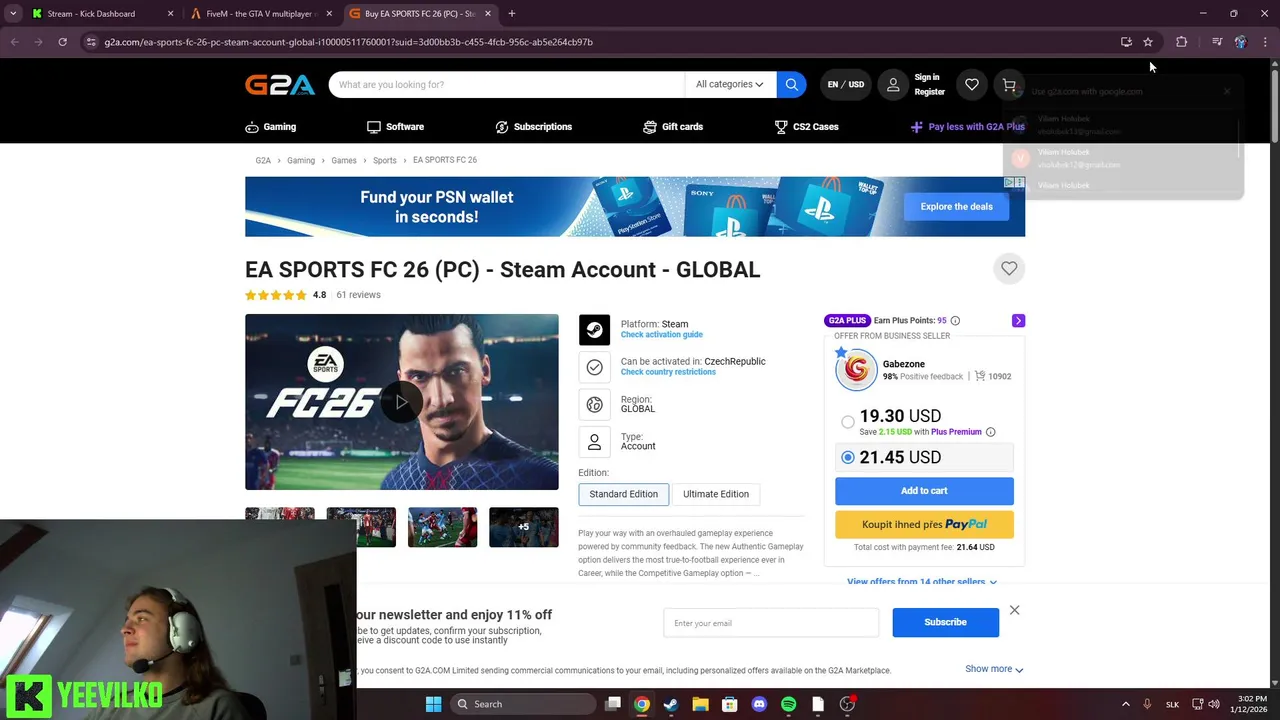Close the newsletter banner

tap(1014, 610)
